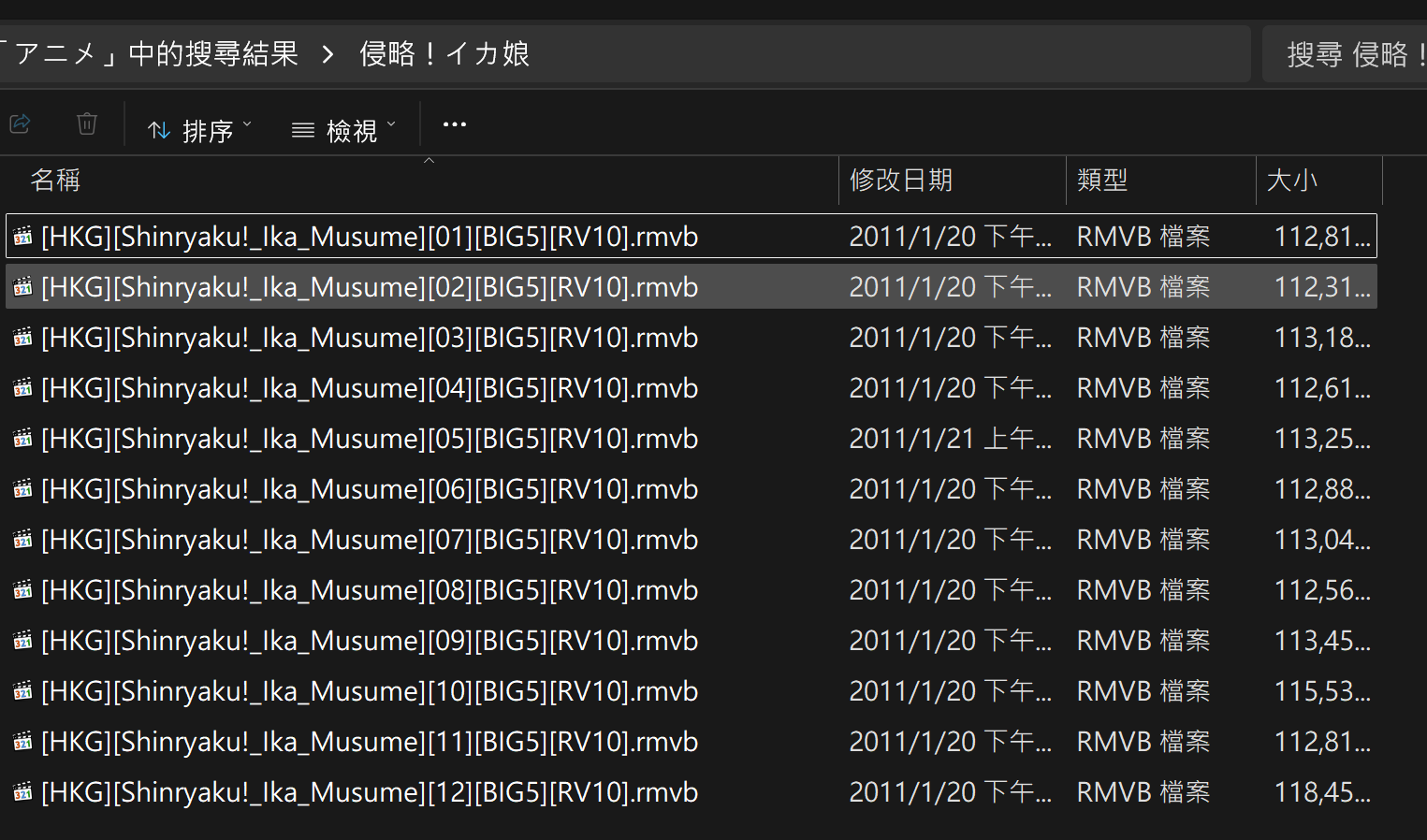Expand the breadcrumb chevron before 侵略！イカ娘
The height and width of the screenshot is (840, 1427).
[x=328, y=54]
